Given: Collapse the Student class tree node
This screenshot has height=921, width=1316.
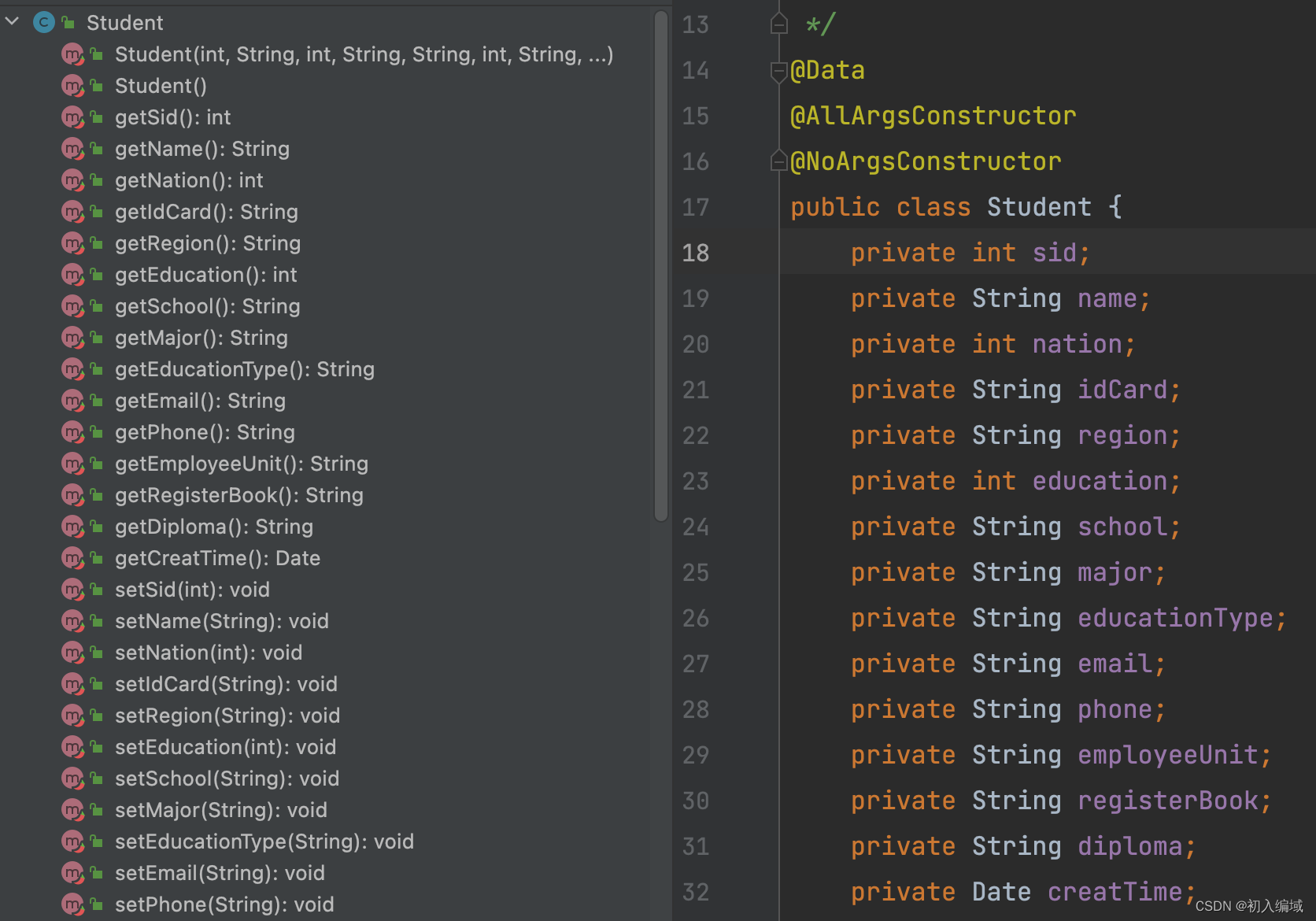Looking at the screenshot, I should pyautogui.click(x=13, y=22).
